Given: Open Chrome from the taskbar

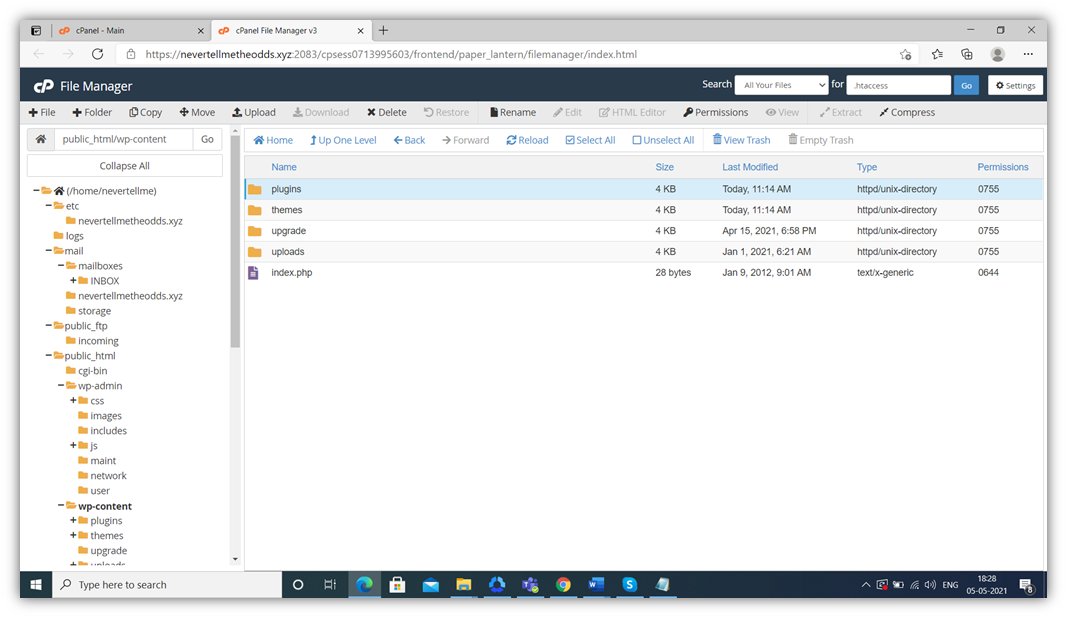Looking at the screenshot, I should 563,585.
